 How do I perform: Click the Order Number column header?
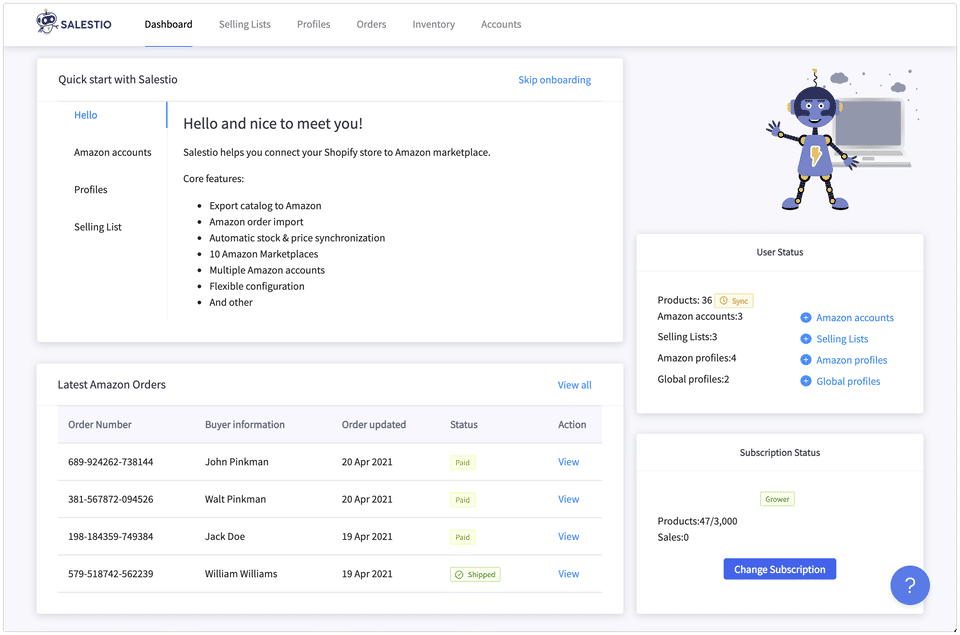[x=100, y=425]
